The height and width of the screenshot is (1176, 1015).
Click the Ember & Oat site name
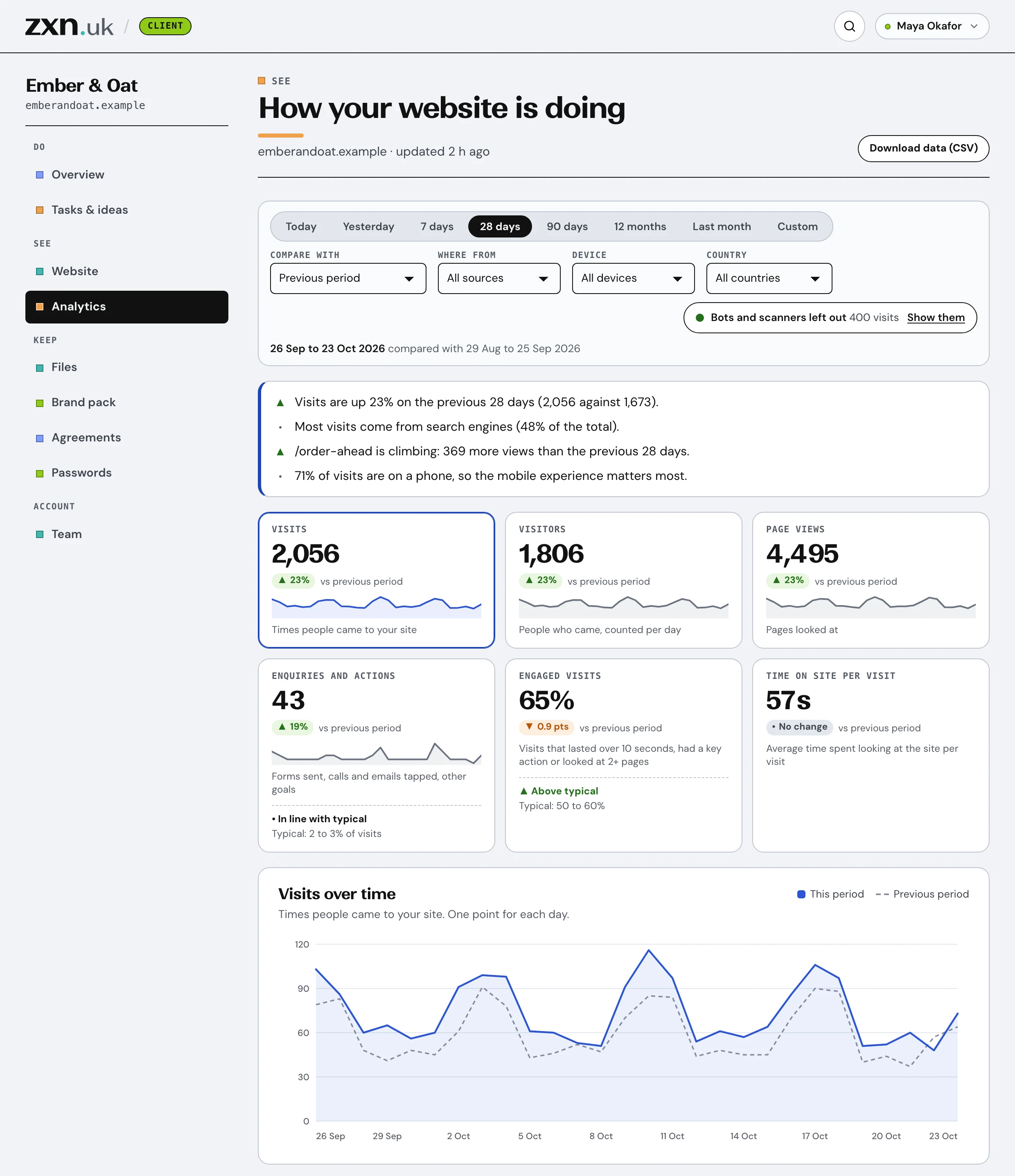point(82,86)
